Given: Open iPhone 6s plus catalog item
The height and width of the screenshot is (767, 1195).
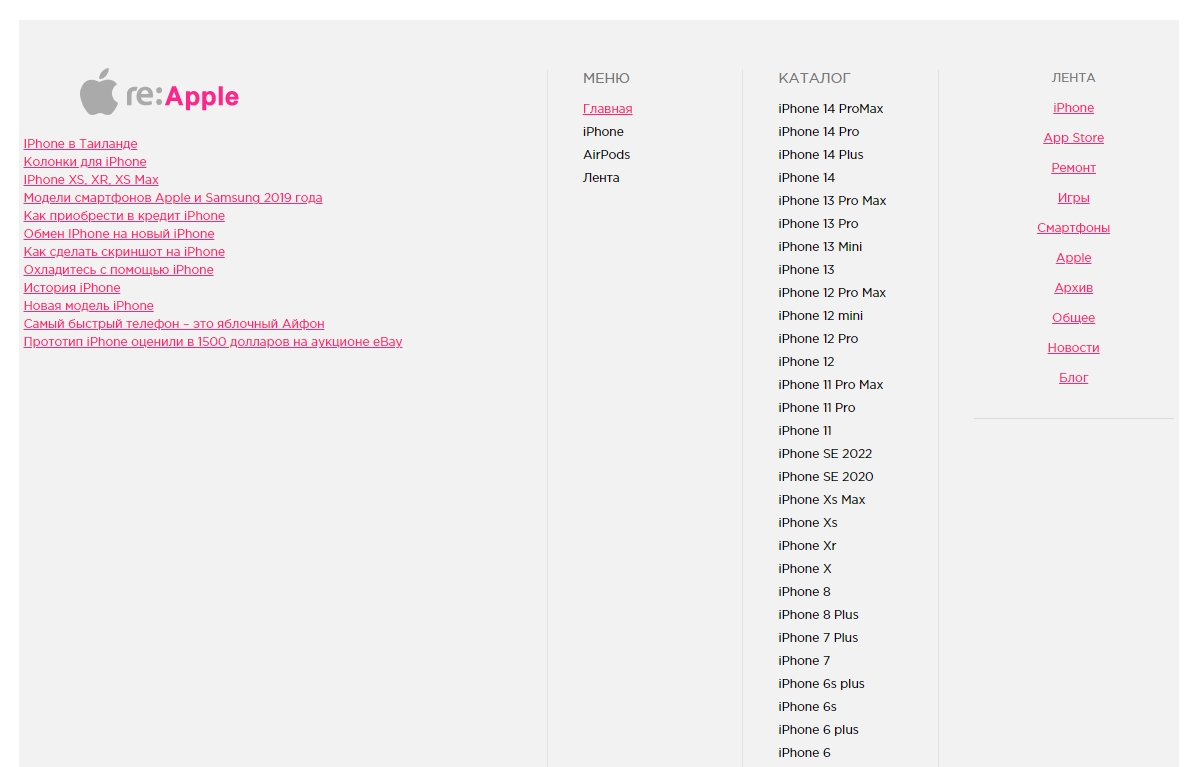Looking at the screenshot, I should pos(821,684).
